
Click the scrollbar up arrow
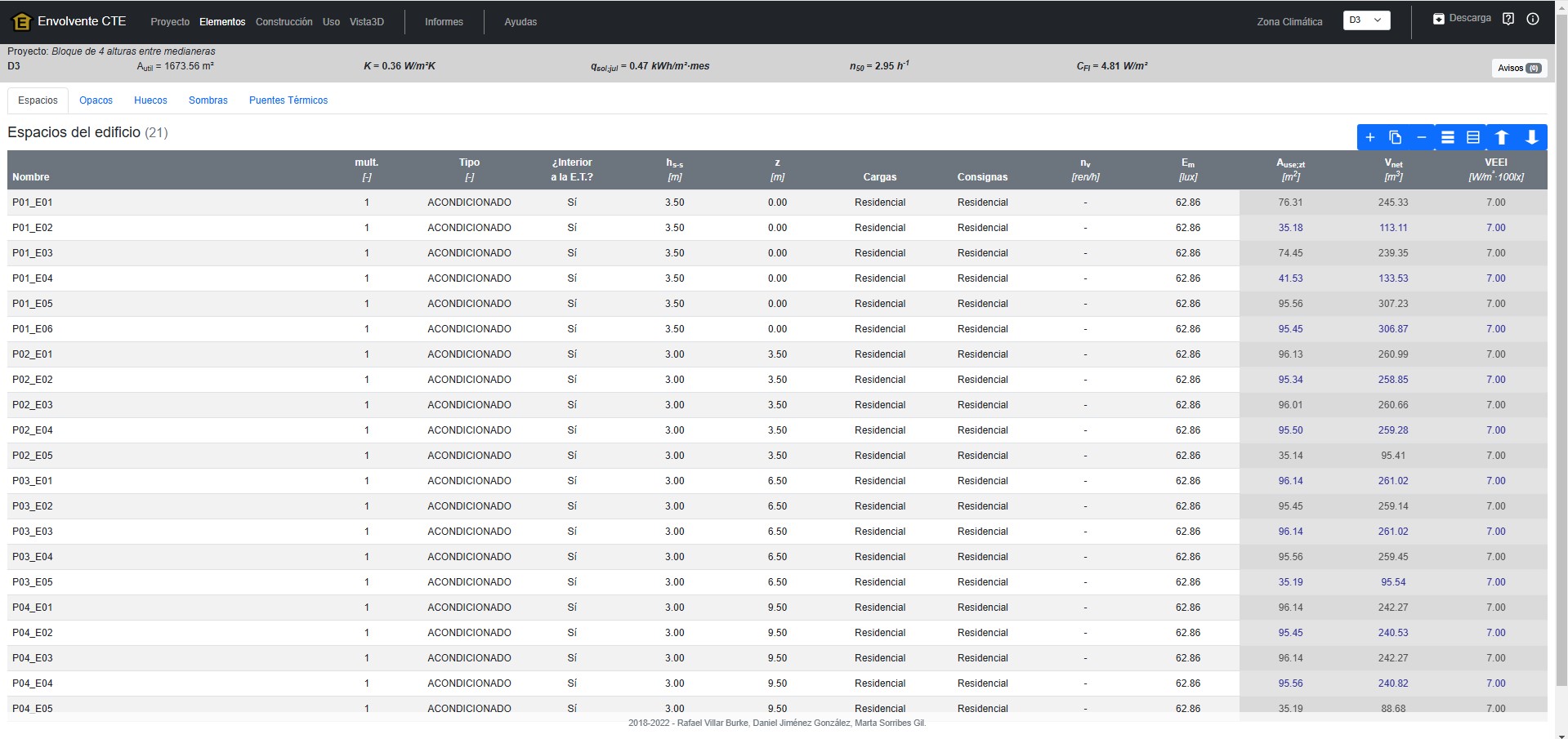(1561, 6)
